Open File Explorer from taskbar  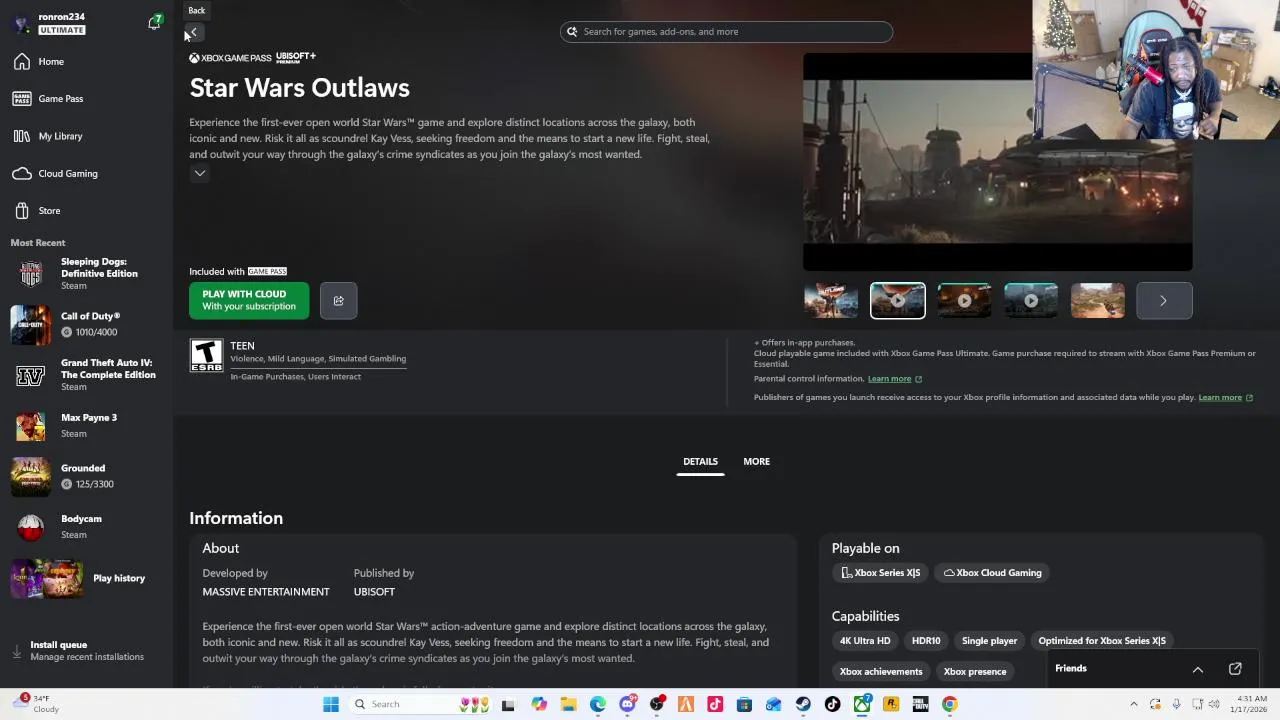568,704
